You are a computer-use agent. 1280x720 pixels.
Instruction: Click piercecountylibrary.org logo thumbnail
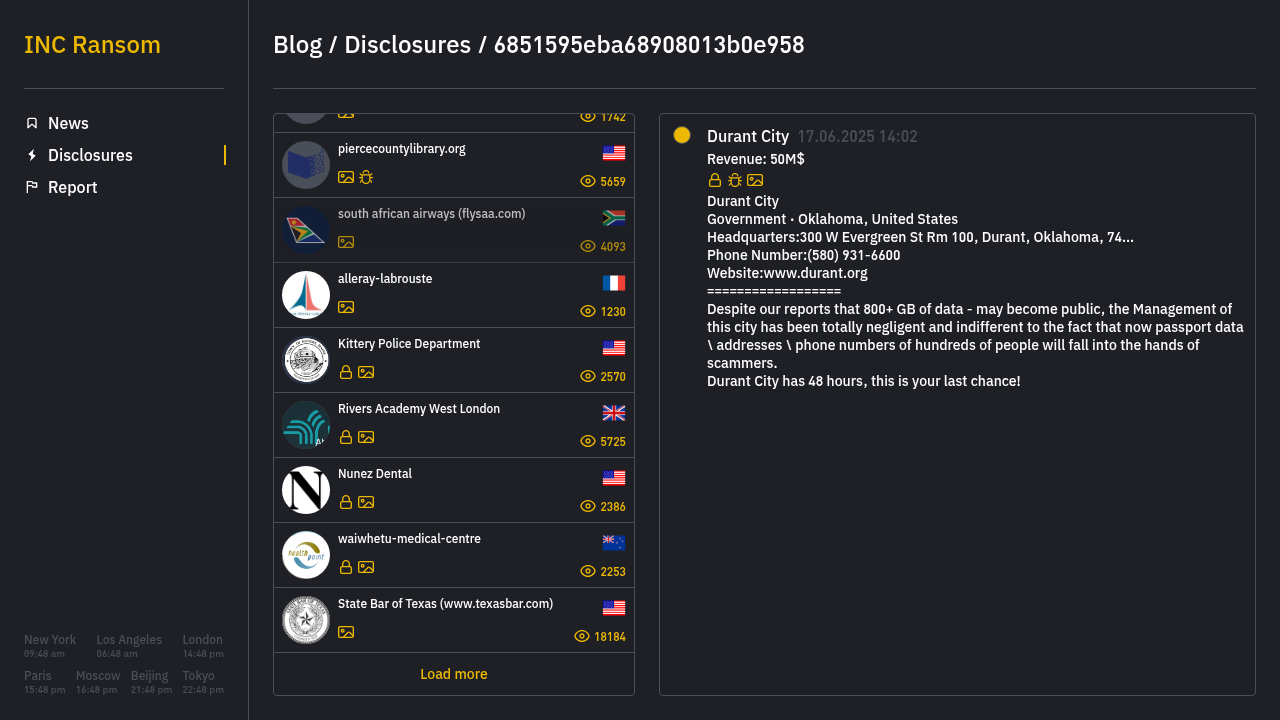(x=306, y=165)
